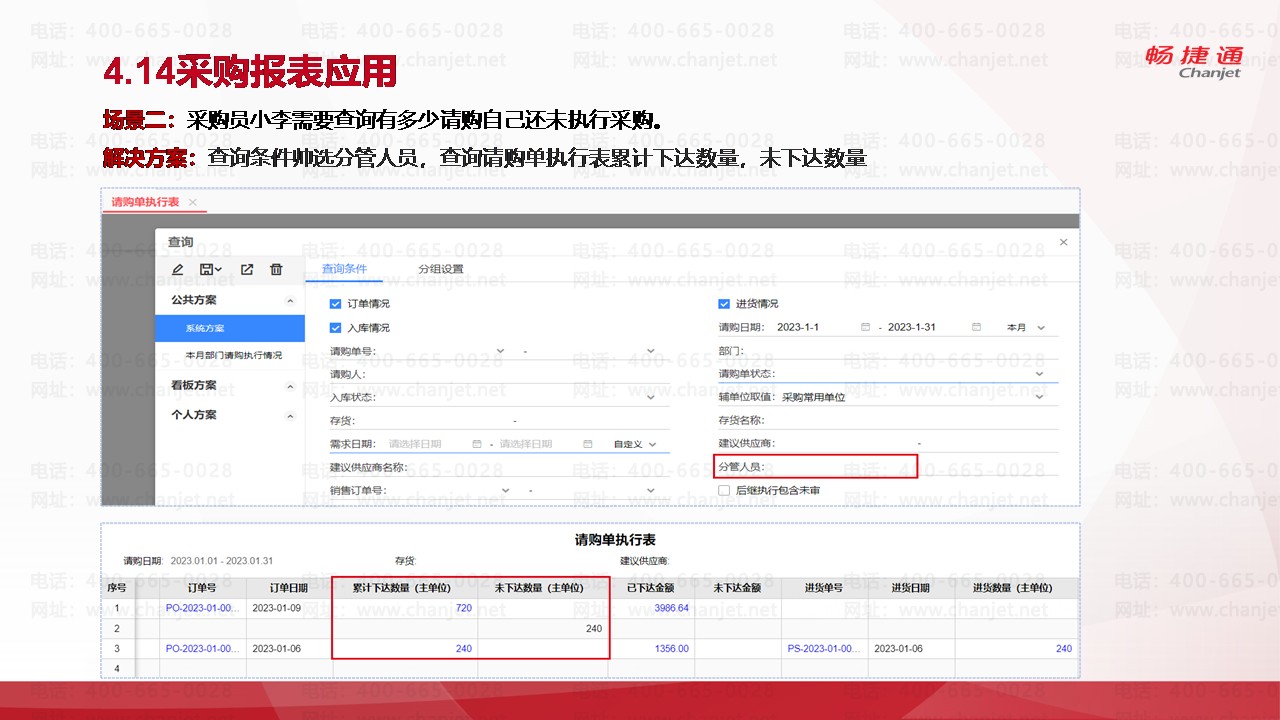Select 系统方案 in the scheme list

(x=230, y=328)
